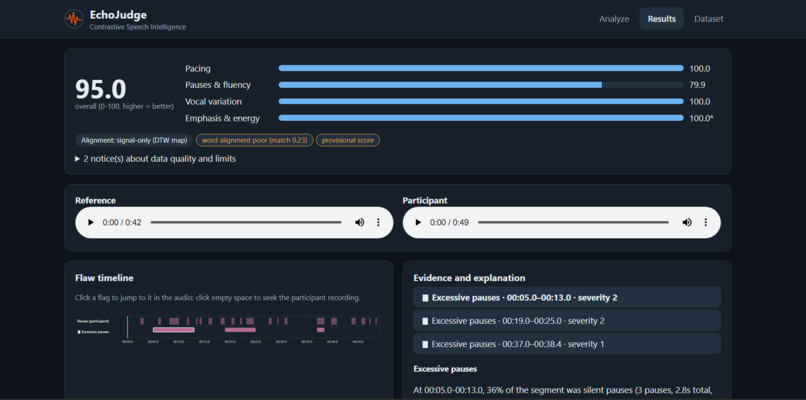Click the word alignment poor badge
The height and width of the screenshot is (400, 806).
pos(254,140)
